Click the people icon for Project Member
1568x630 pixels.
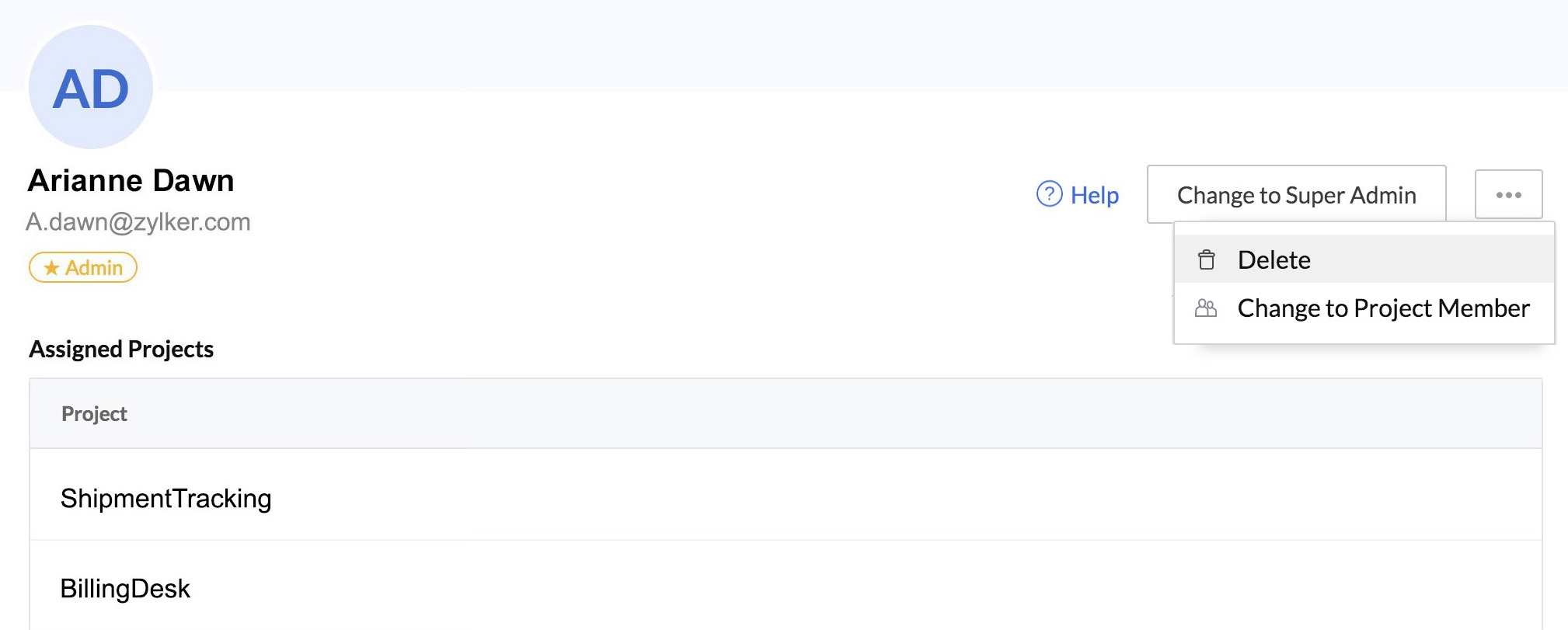coord(1206,308)
